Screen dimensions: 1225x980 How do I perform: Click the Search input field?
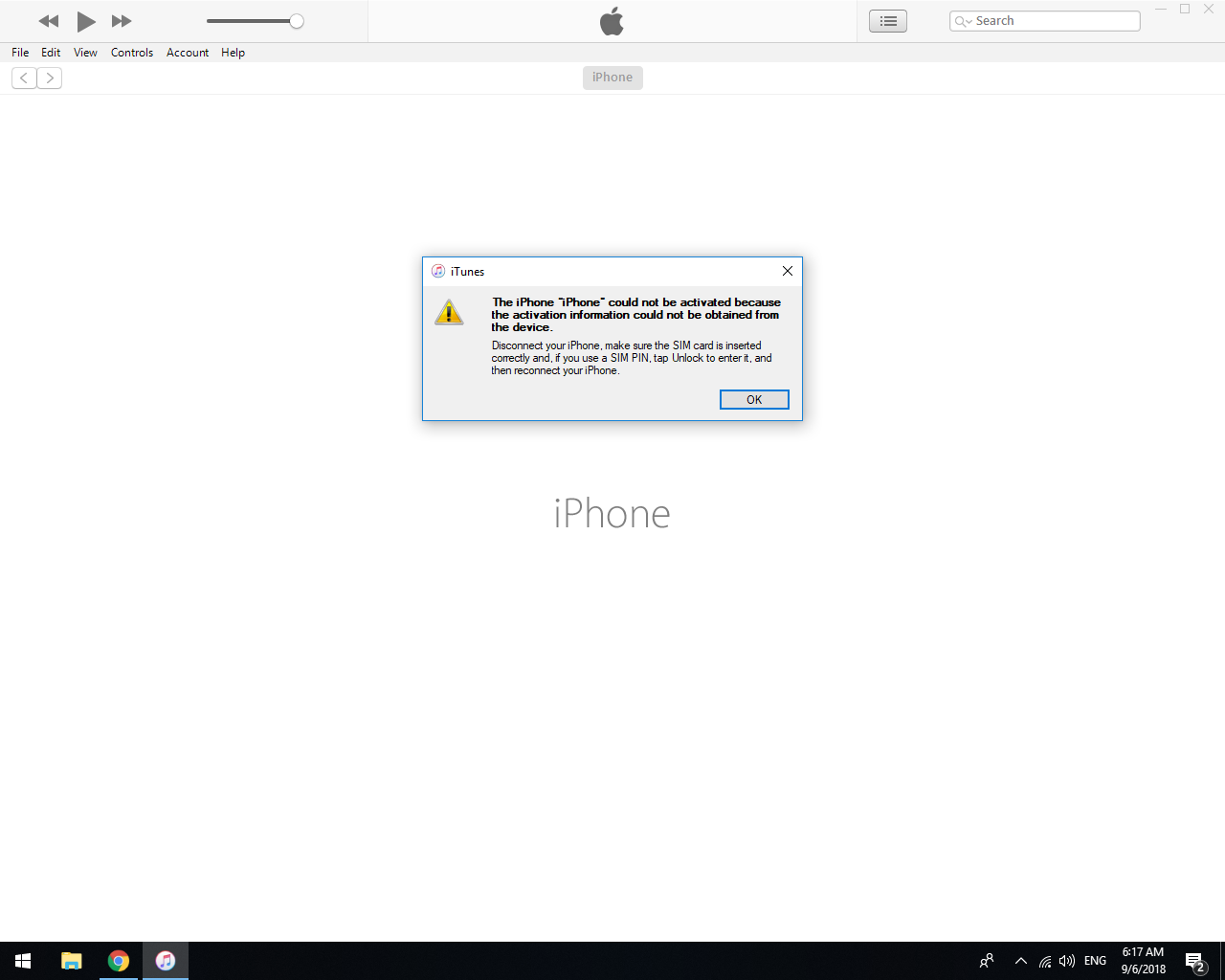pos(1045,21)
